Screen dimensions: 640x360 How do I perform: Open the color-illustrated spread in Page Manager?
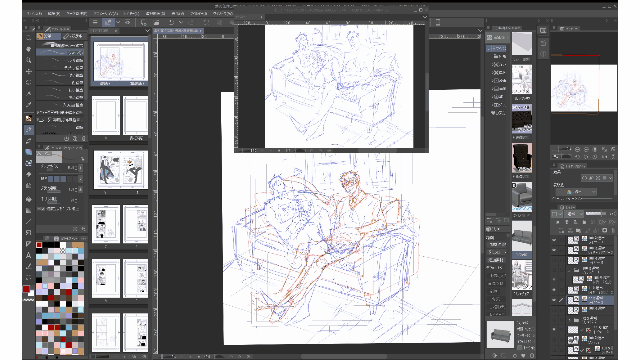pyautogui.click(x=120, y=169)
